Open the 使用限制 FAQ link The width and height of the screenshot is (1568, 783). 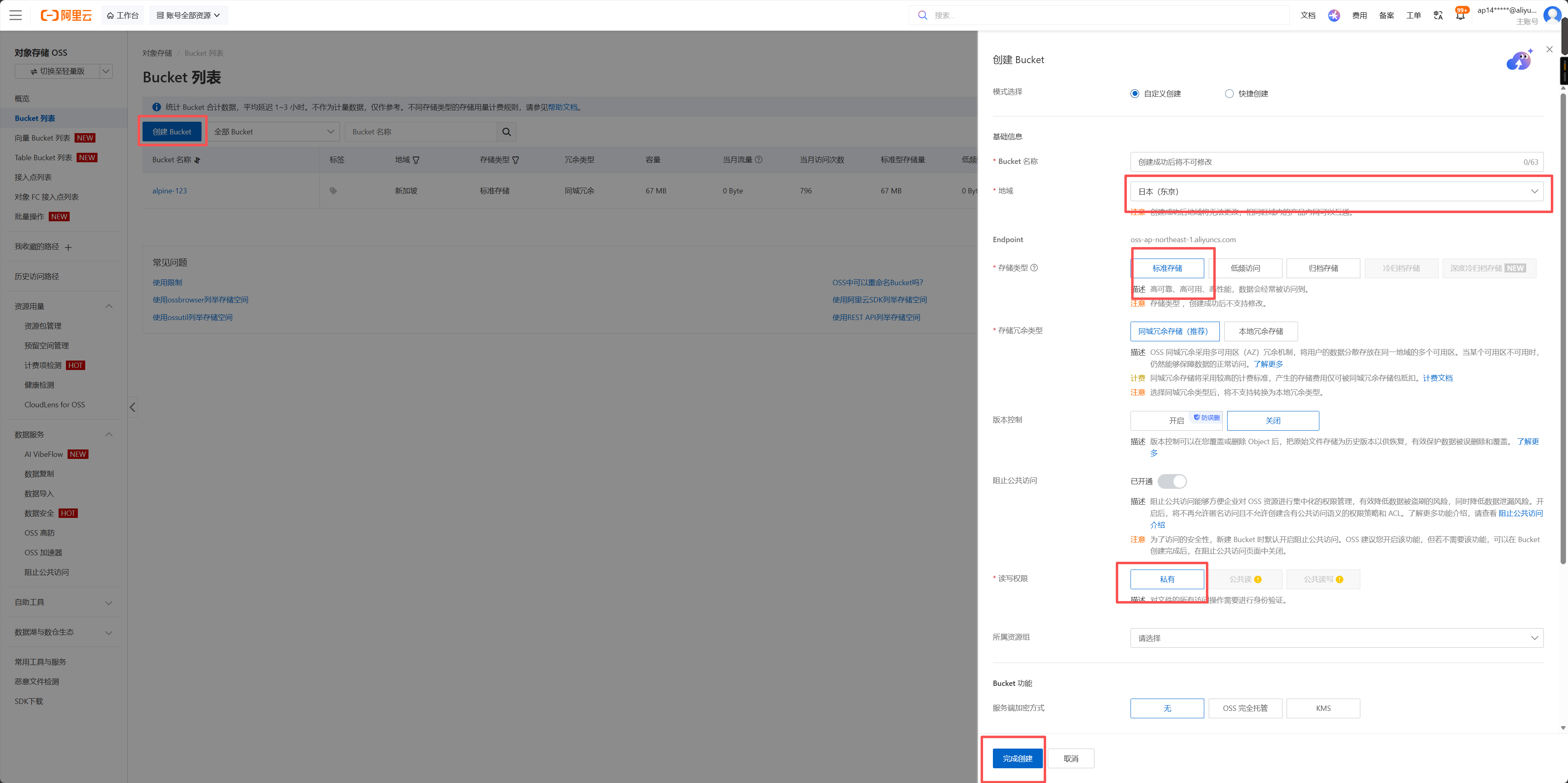(x=168, y=283)
